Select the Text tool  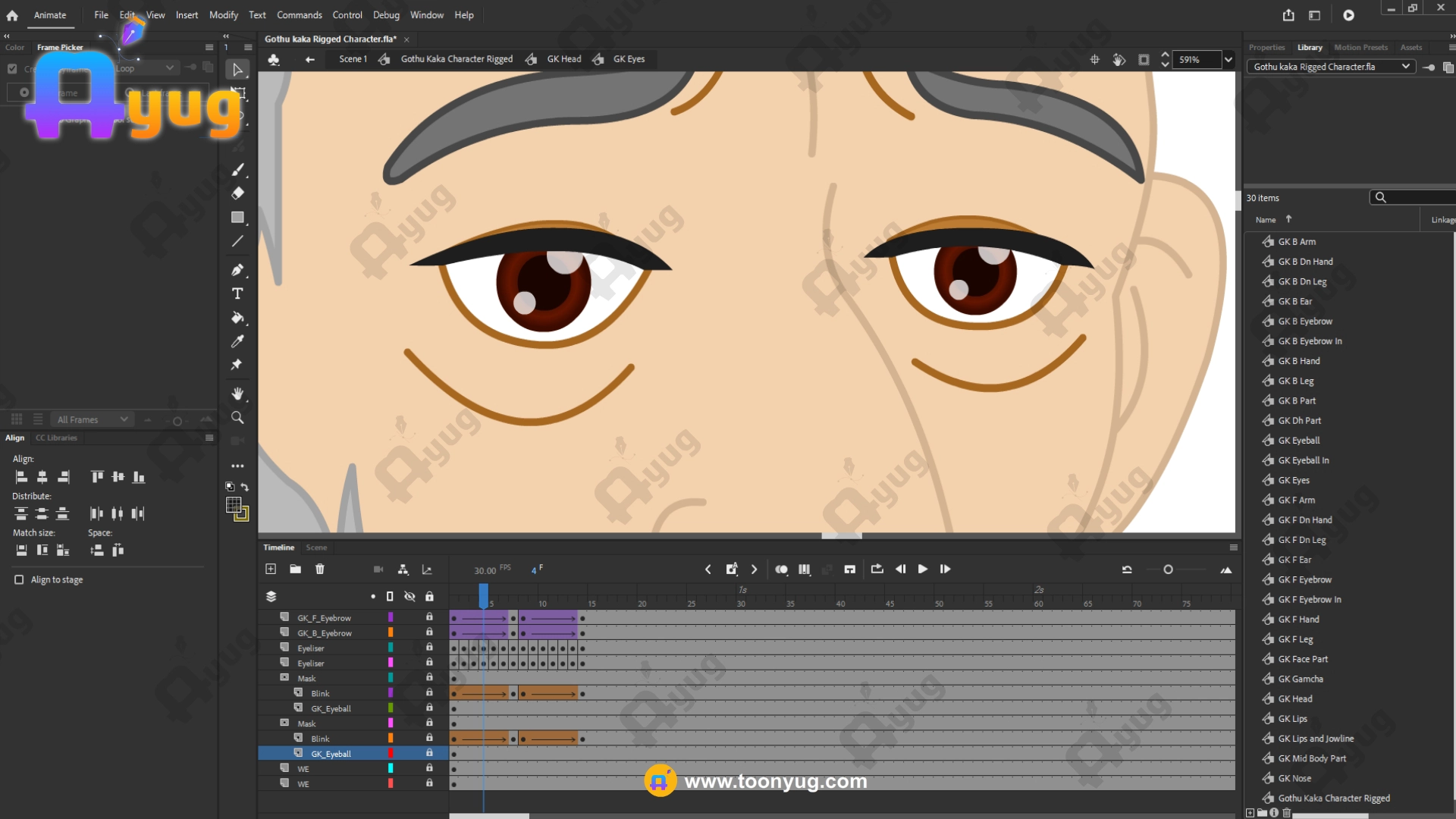tap(237, 293)
